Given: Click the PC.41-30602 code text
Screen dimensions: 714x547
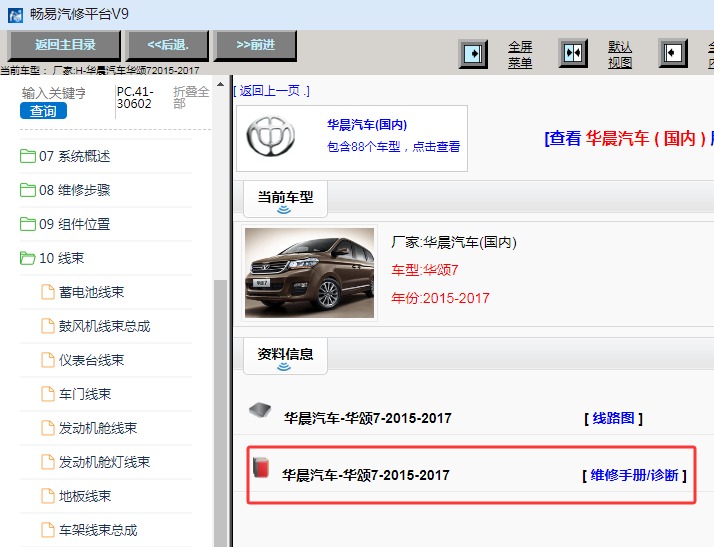Looking at the screenshot, I should coord(134,98).
